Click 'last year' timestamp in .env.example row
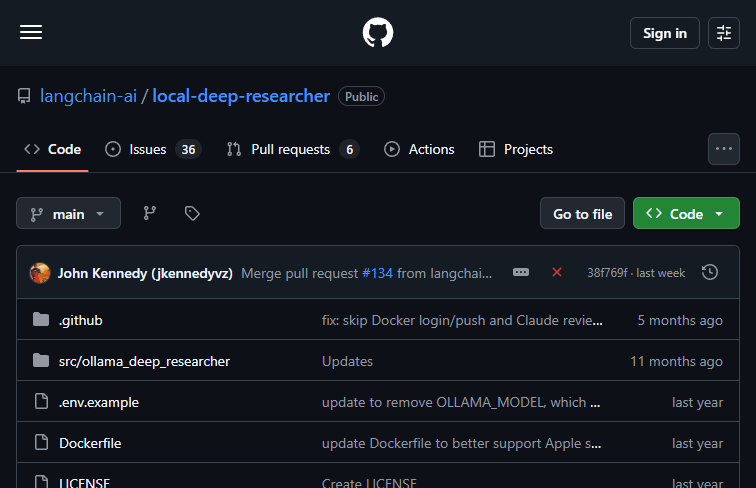The height and width of the screenshot is (488, 756). click(x=698, y=402)
